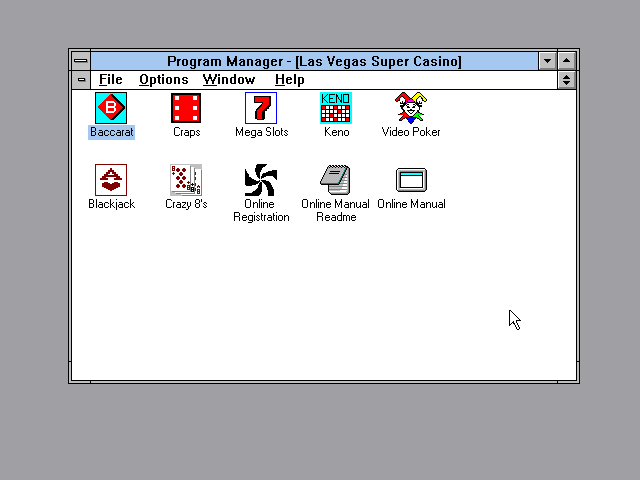Screen dimensions: 640x480
Task: Click the 'Mega Slots' label text
Action: pos(262,132)
